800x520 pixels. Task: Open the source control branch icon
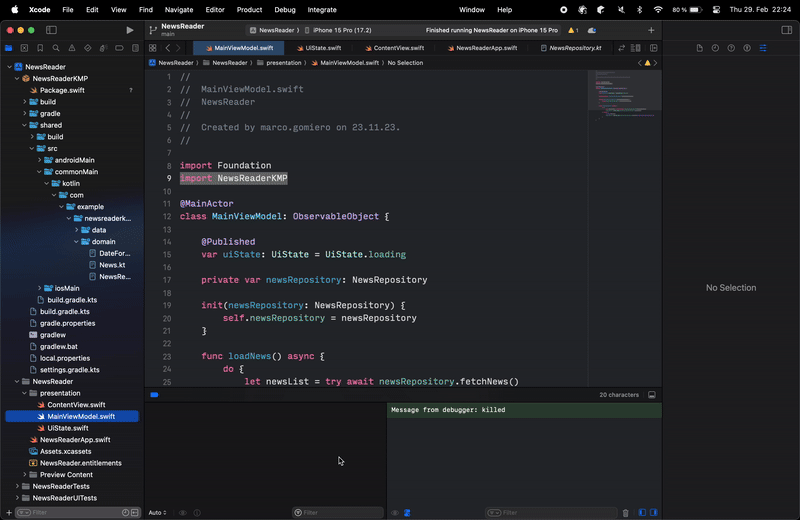(x=153, y=30)
